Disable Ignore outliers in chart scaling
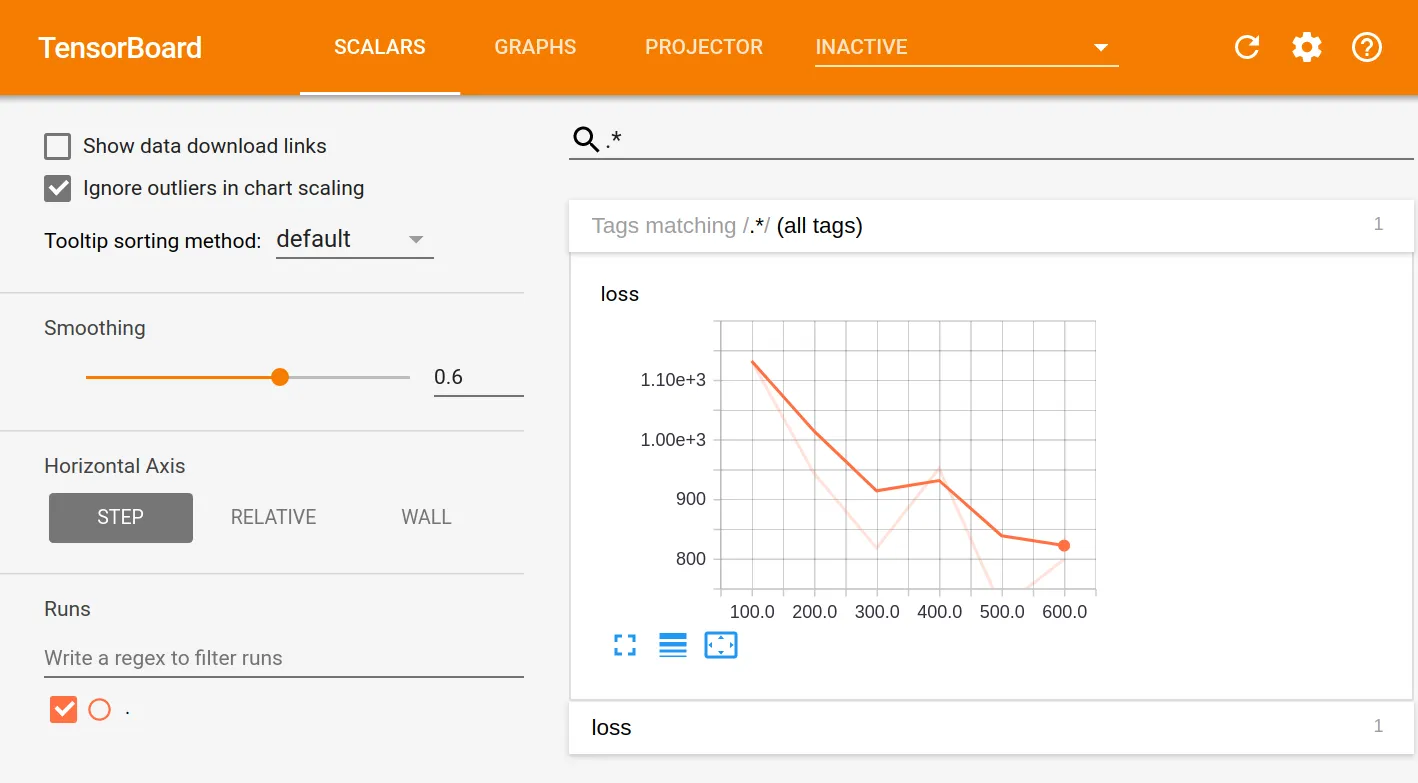This screenshot has width=1418, height=783. point(58,188)
